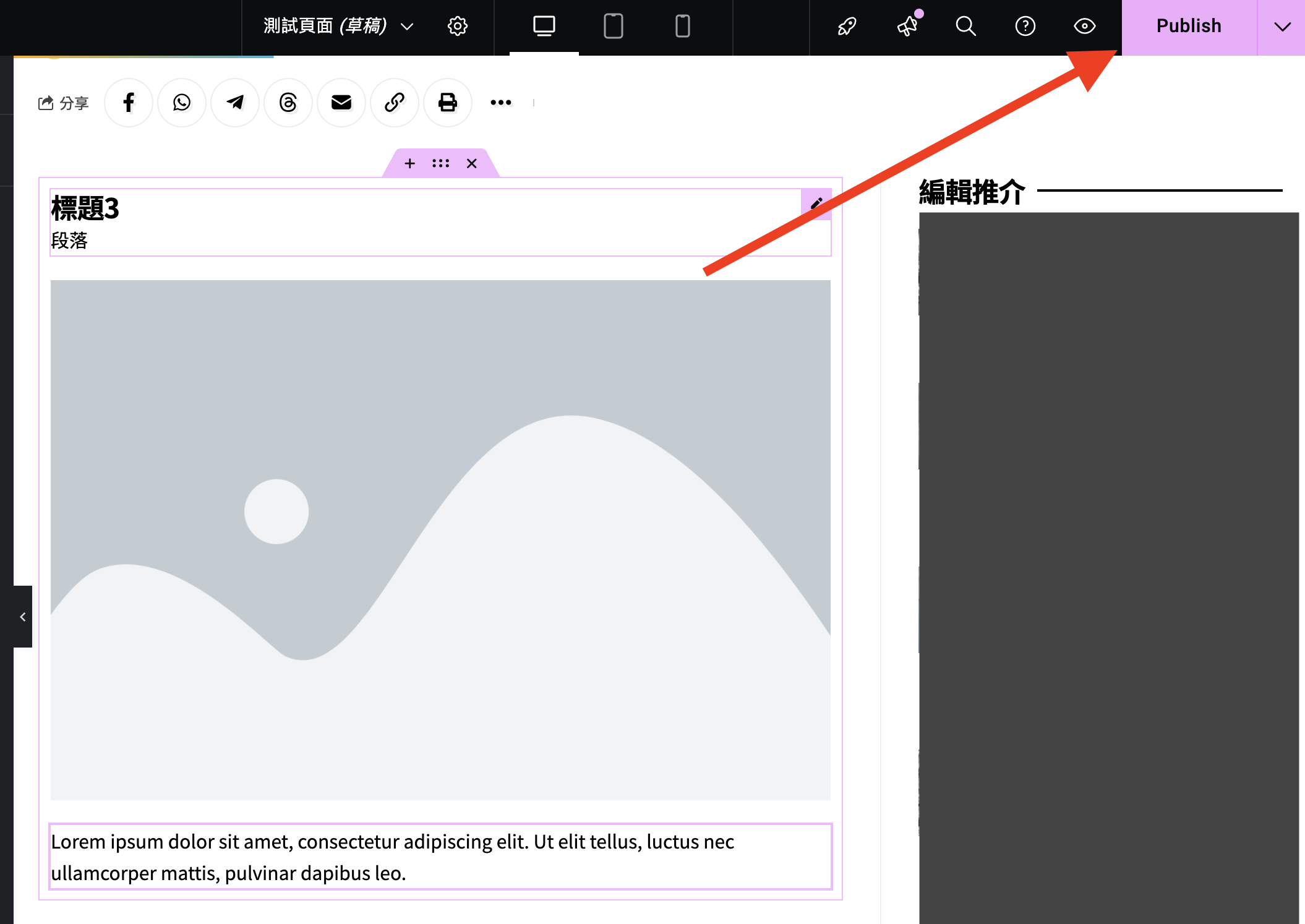Share via WhatsApp icon
1305x924 pixels.
click(x=182, y=103)
